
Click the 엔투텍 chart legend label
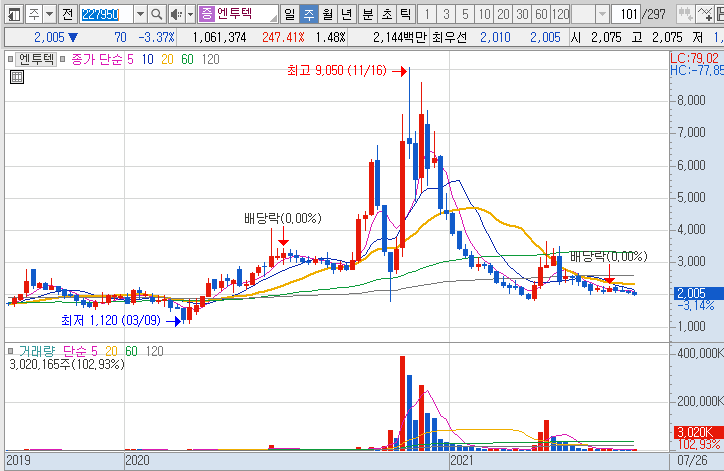pyautogui.click(x=36, y=59)
